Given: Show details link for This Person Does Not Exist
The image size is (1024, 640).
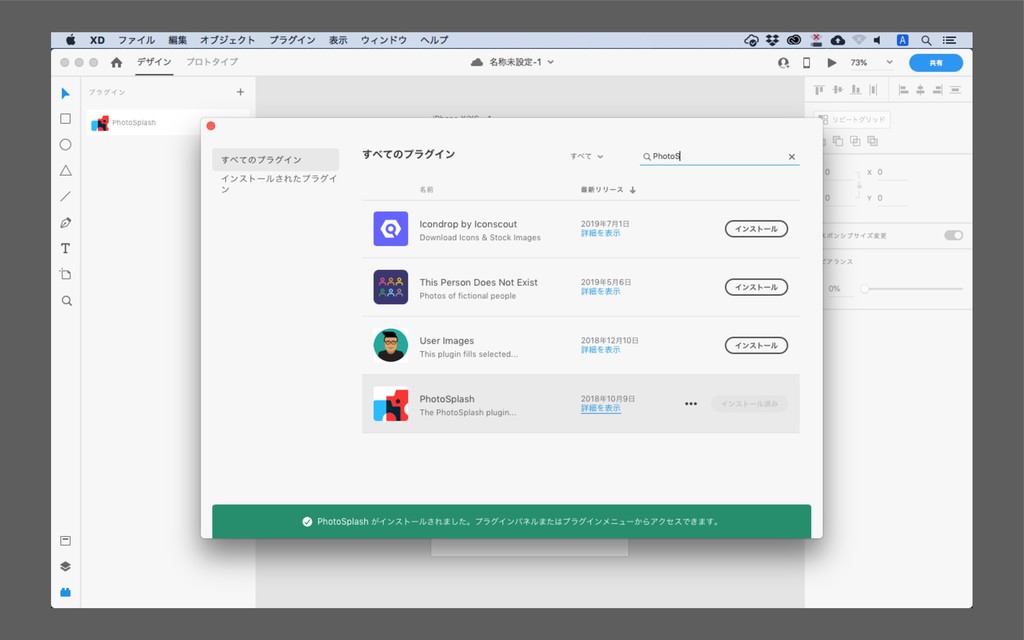Looking at the screenshot, I should (600, 291).
